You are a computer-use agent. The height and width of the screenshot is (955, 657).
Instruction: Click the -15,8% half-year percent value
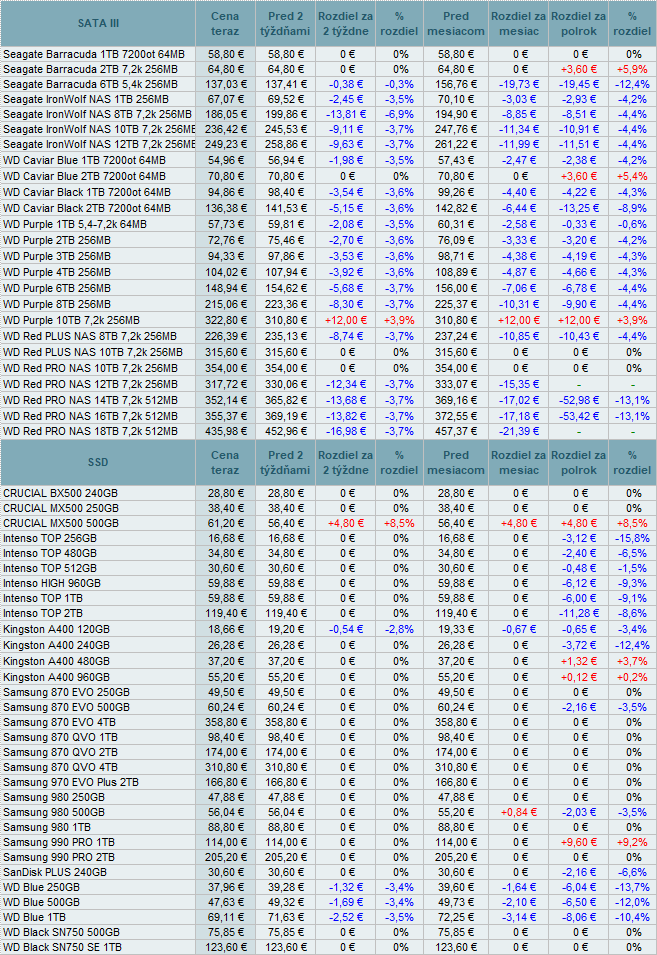click(632, 538)
